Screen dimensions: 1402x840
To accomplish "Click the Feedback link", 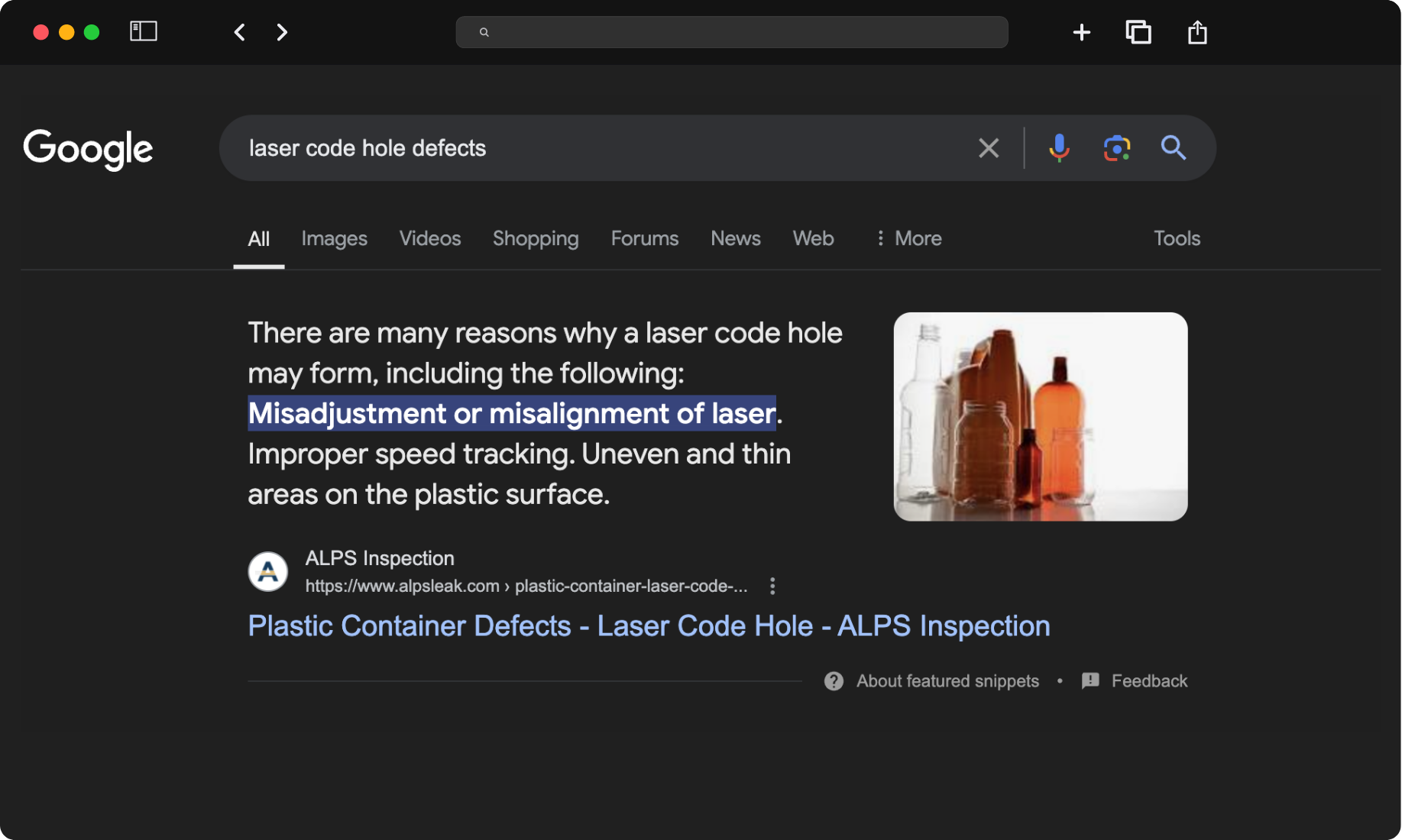I will click(x=1149, y=681).
